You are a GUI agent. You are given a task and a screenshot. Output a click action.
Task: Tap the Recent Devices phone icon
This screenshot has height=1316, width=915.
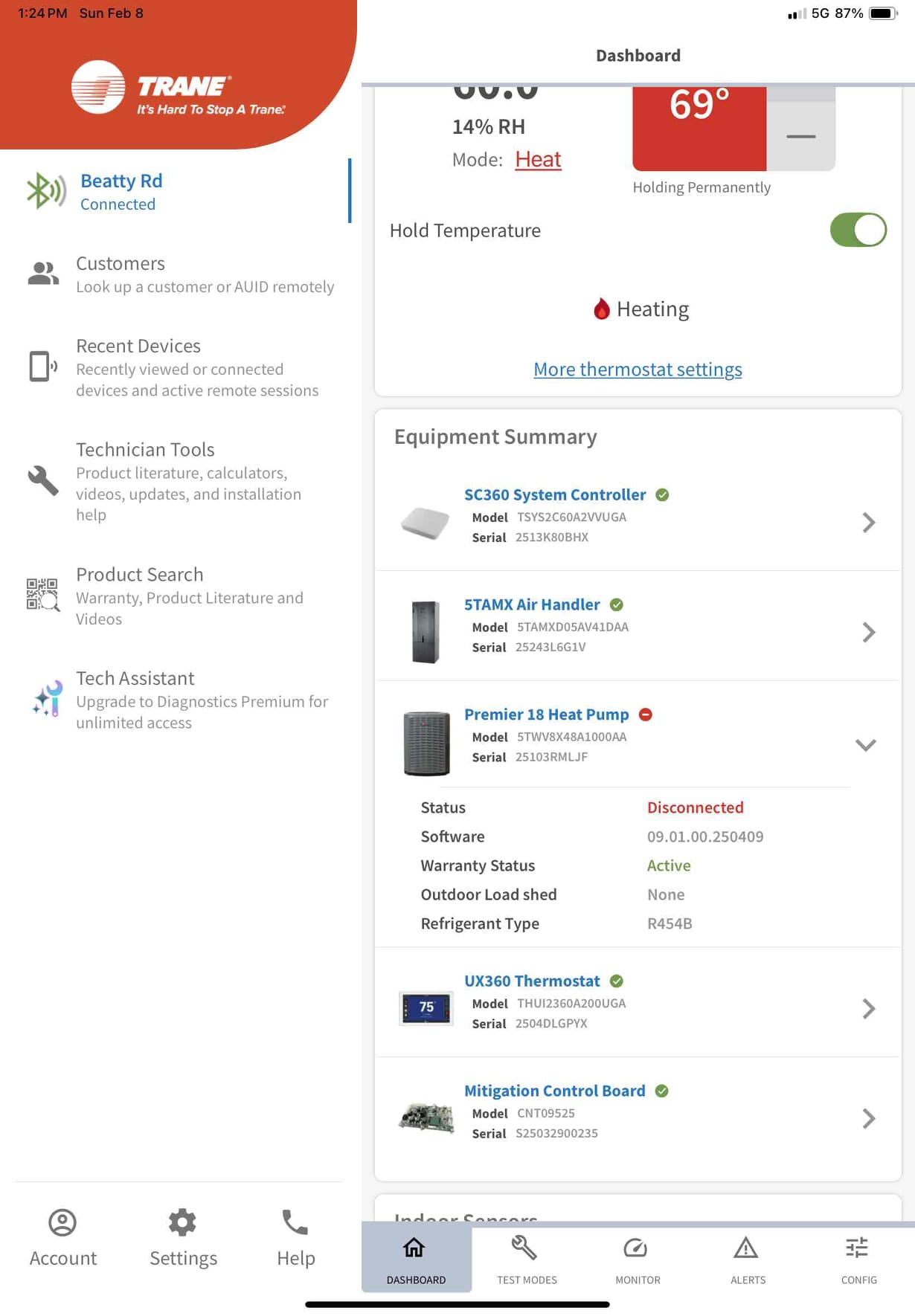[x=42, y=367]
